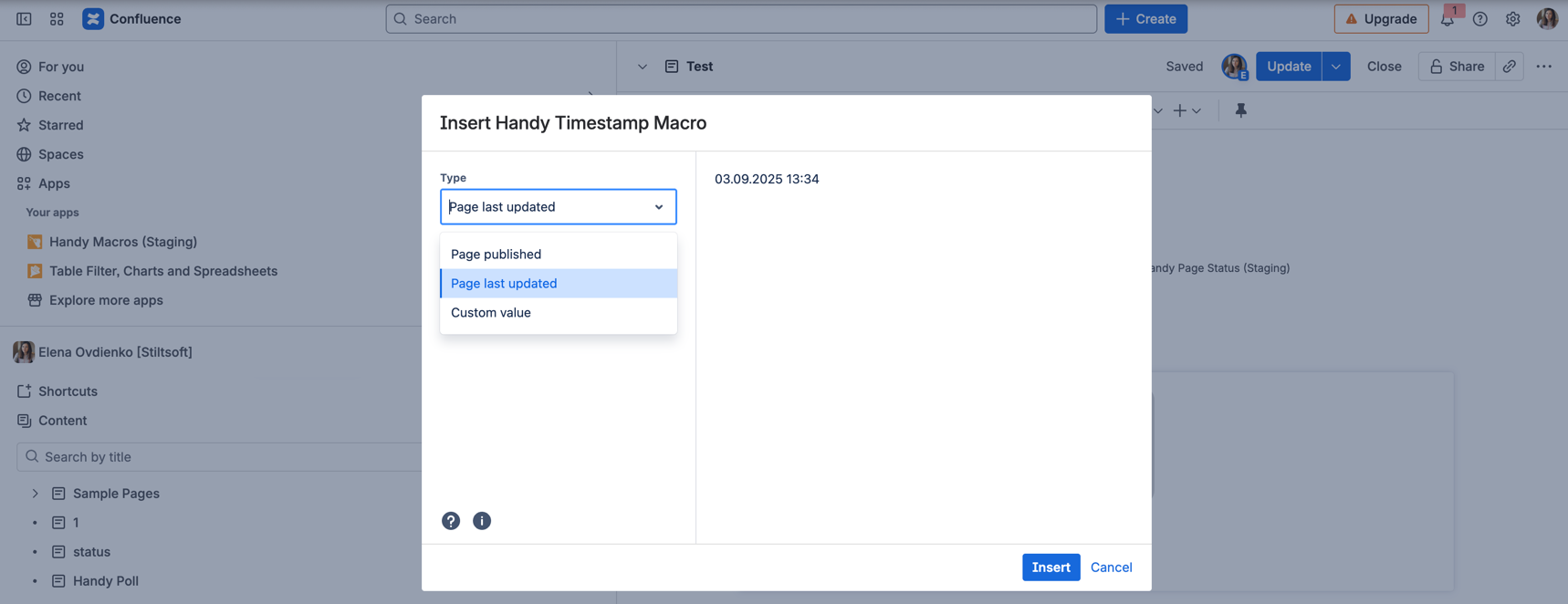Click the app switcher grid icon
This screenshot has height=604, width=1568.
point(57,19)
